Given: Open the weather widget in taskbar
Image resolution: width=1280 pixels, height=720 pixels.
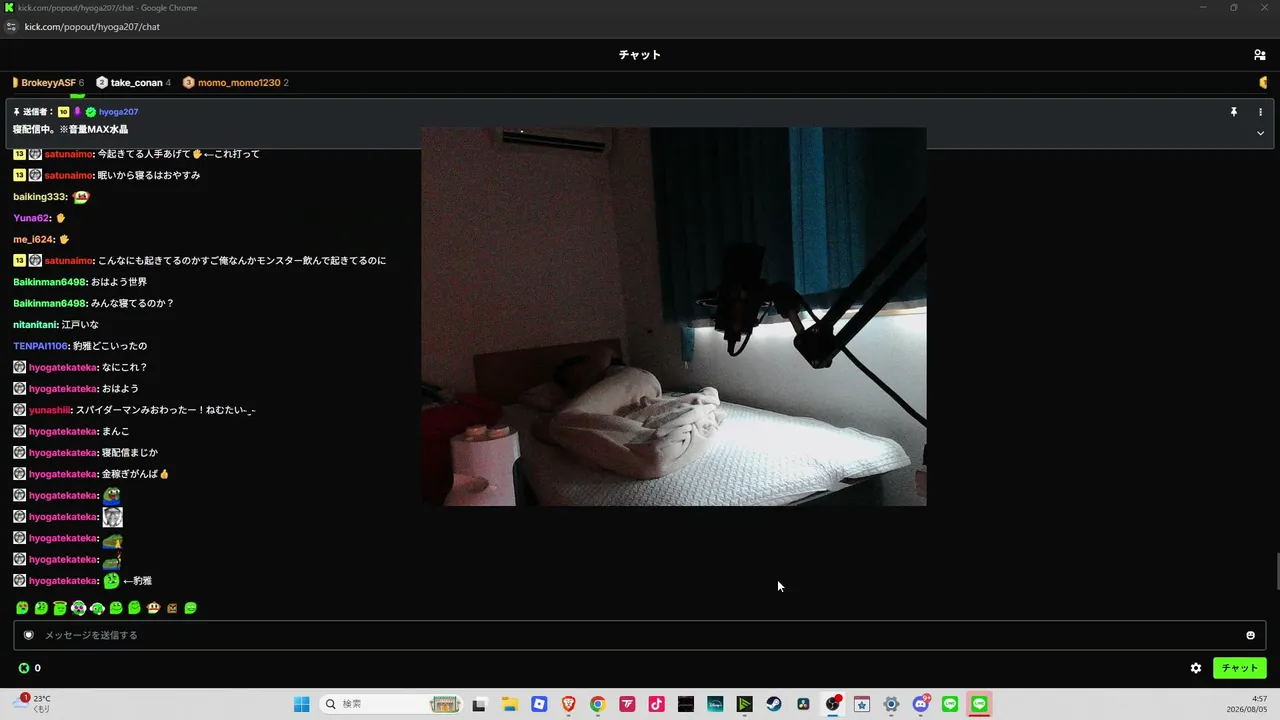Looking at the screenshot, I should [x=32, y=704].
